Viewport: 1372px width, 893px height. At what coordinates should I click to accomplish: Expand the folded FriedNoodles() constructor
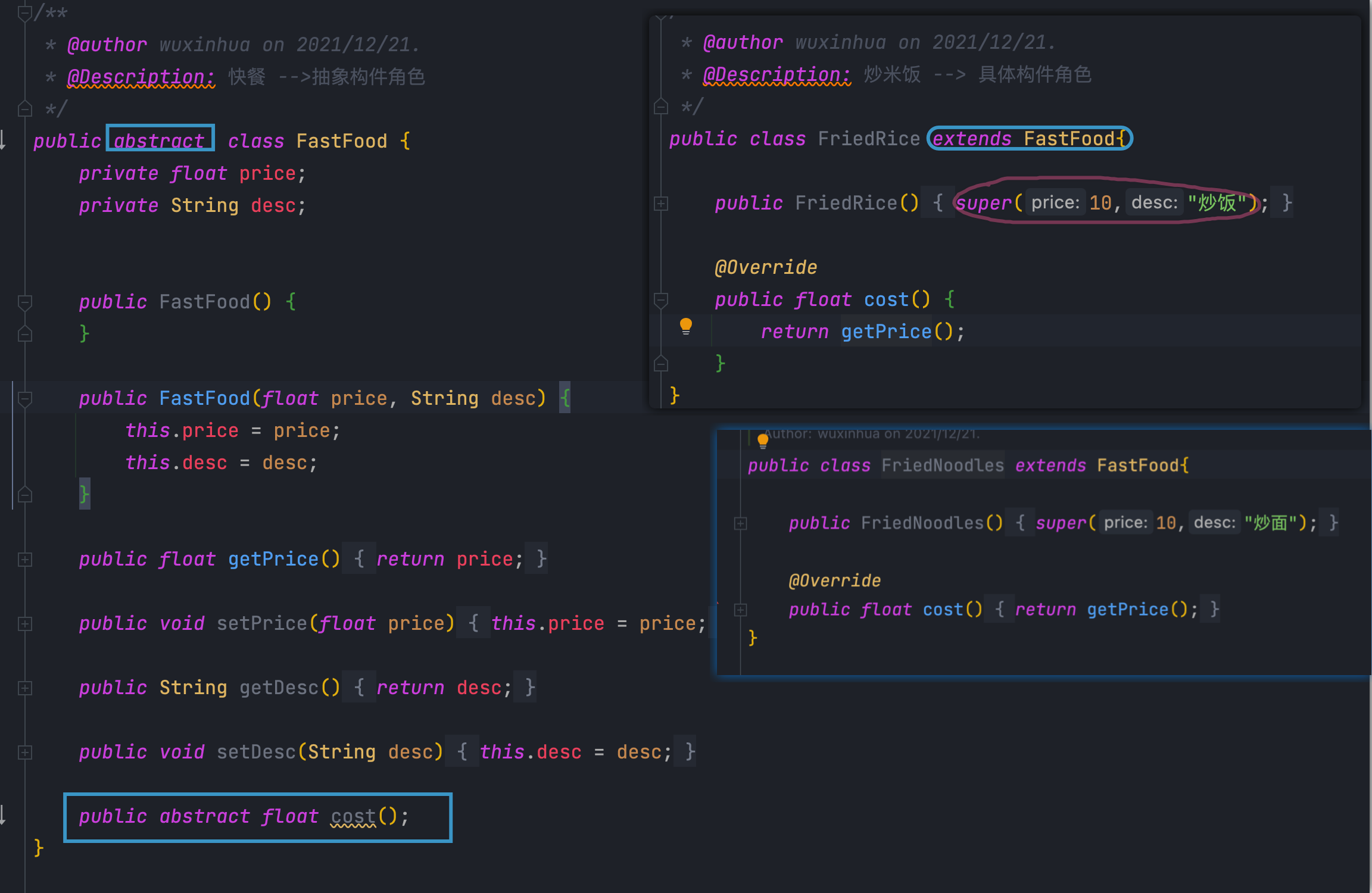click(x=740, y=523)
